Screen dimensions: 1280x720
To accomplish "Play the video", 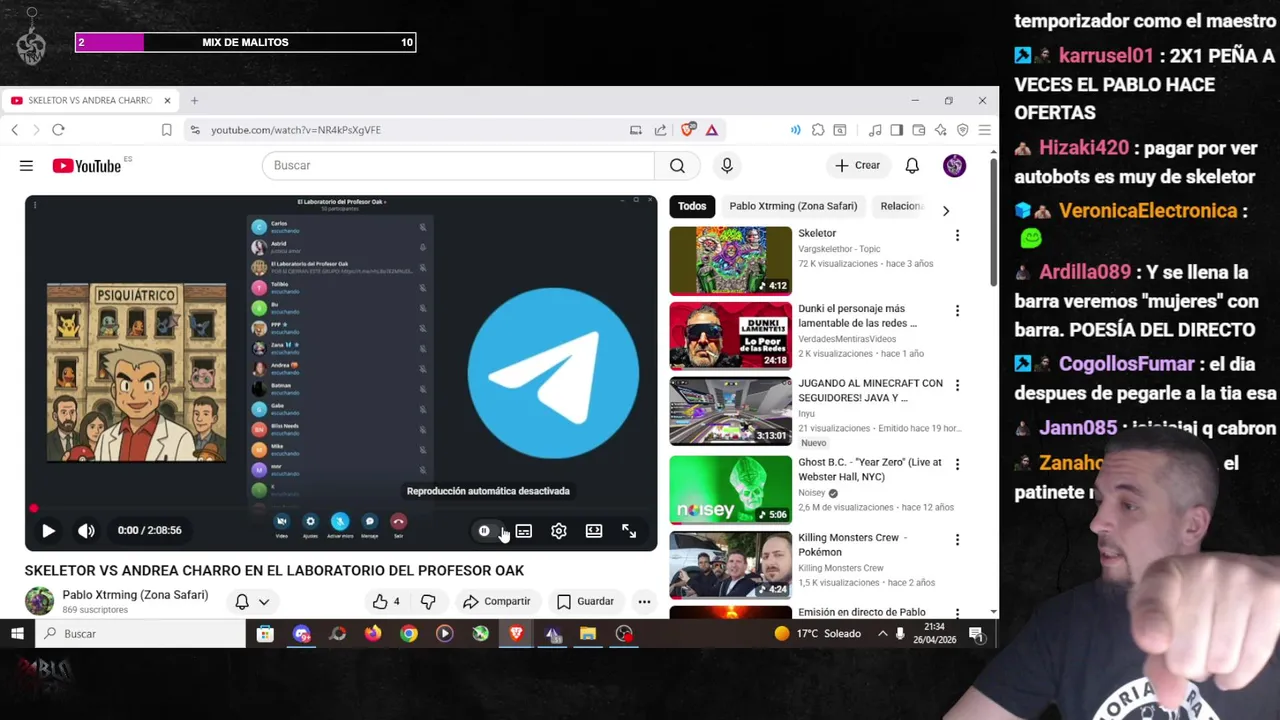I will click(x=48, y=531).
